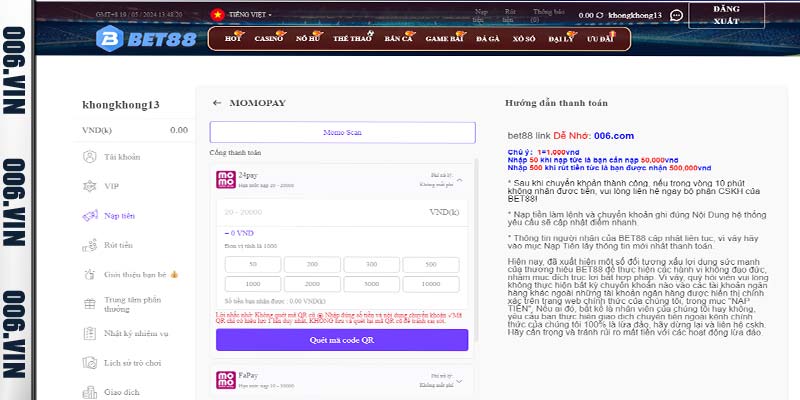Click the Giao dịch icon
The image size is (800, 400).
[x=90, y=392]
